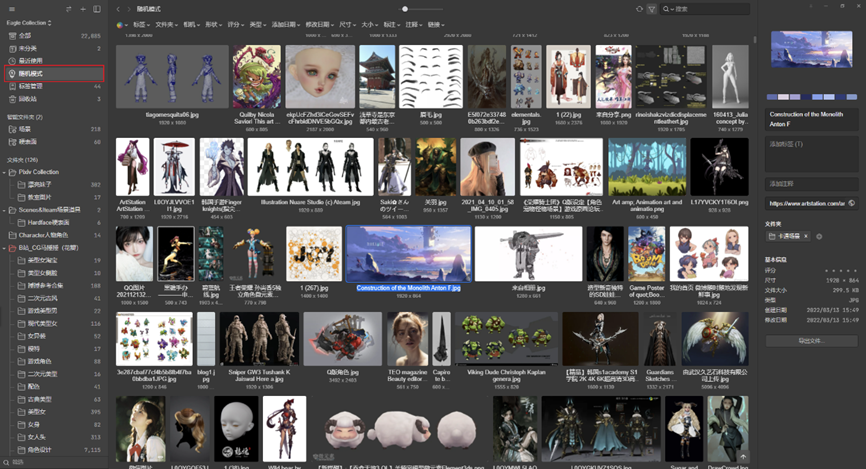Open the 回收站 trash item in sidebar
This screenshot has width=866, height=469.
[x=54, y=99]
